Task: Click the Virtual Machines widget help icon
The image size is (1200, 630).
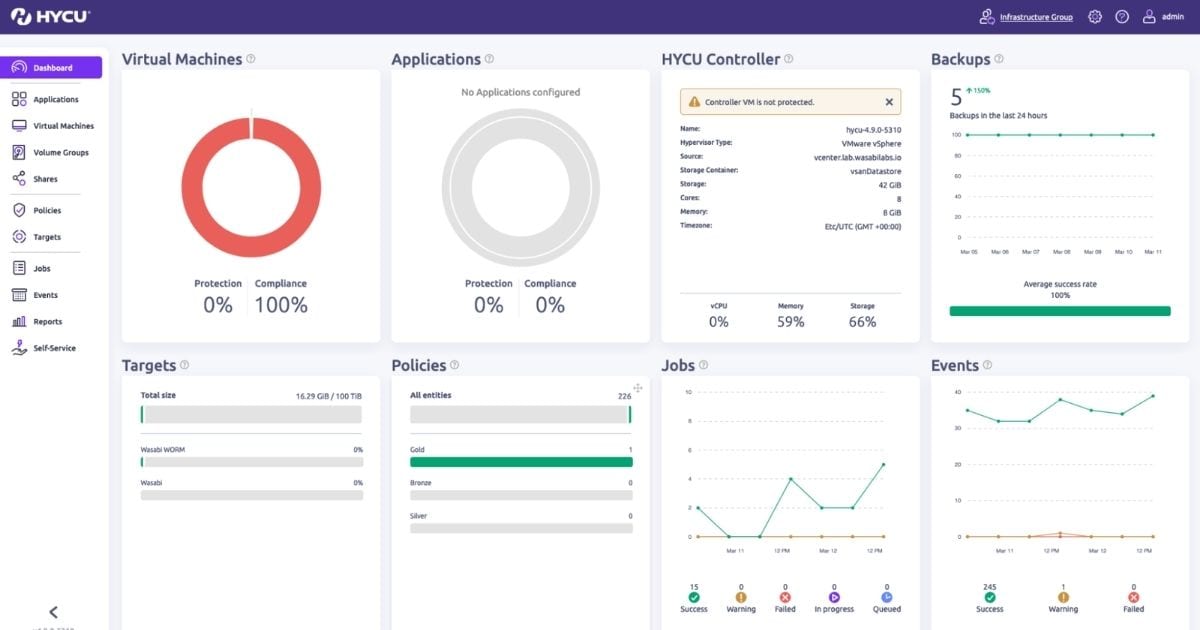Action: [x=251, y=59]
